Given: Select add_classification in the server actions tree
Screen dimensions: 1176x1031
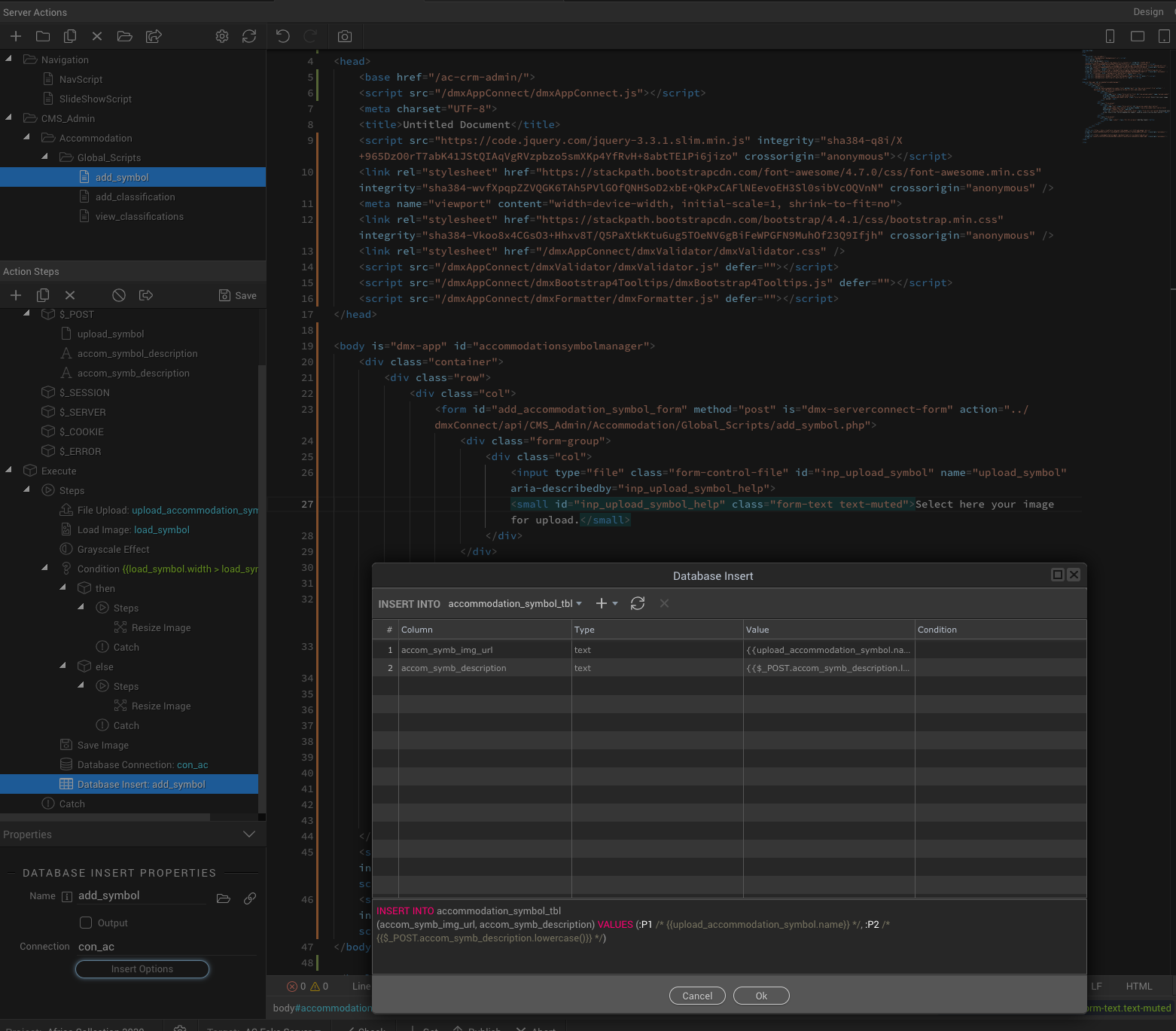Looking at the screenshot, I should (x=135, y=197).
